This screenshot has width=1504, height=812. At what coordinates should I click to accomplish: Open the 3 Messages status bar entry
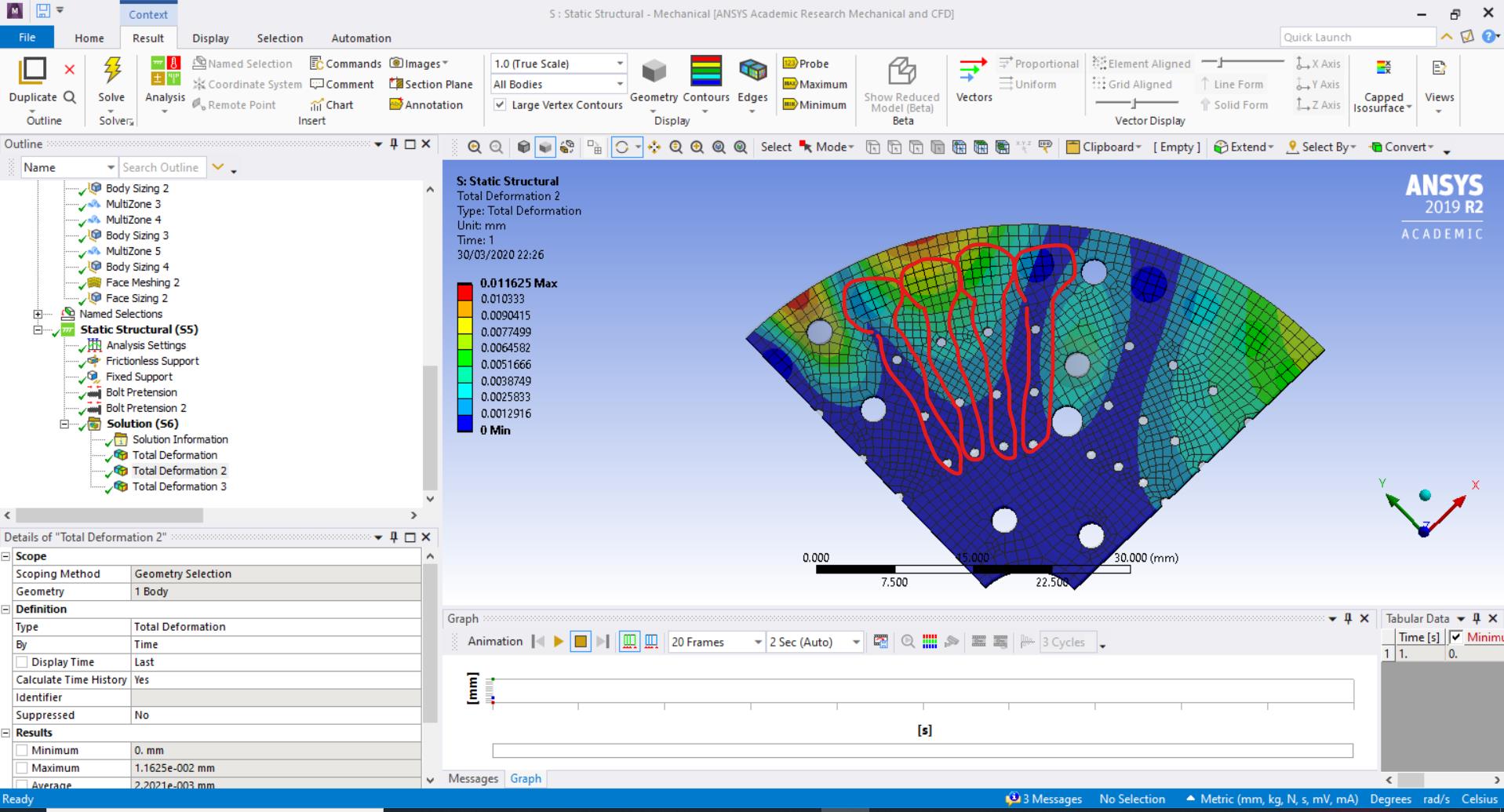click(x=1044, y=799)
